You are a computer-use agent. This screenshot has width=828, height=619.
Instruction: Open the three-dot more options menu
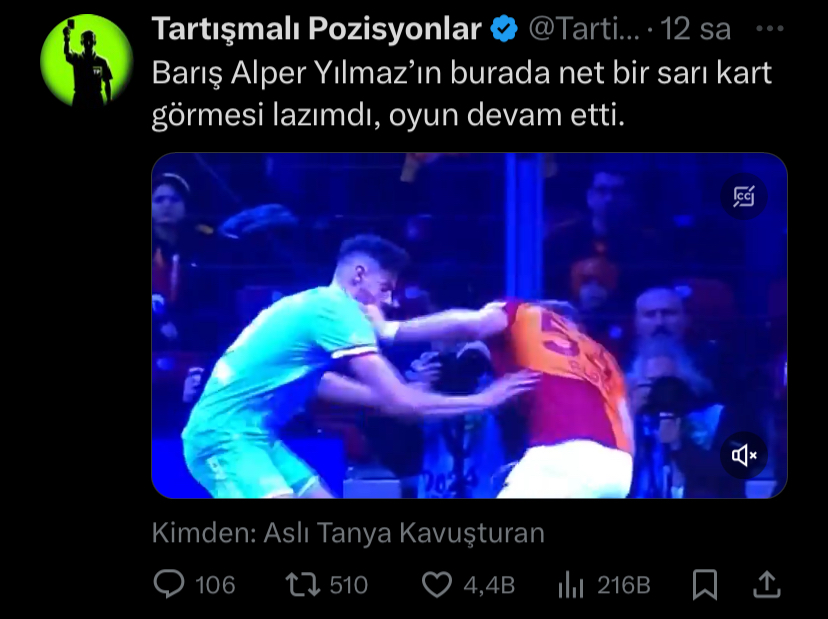click(770, 29)
